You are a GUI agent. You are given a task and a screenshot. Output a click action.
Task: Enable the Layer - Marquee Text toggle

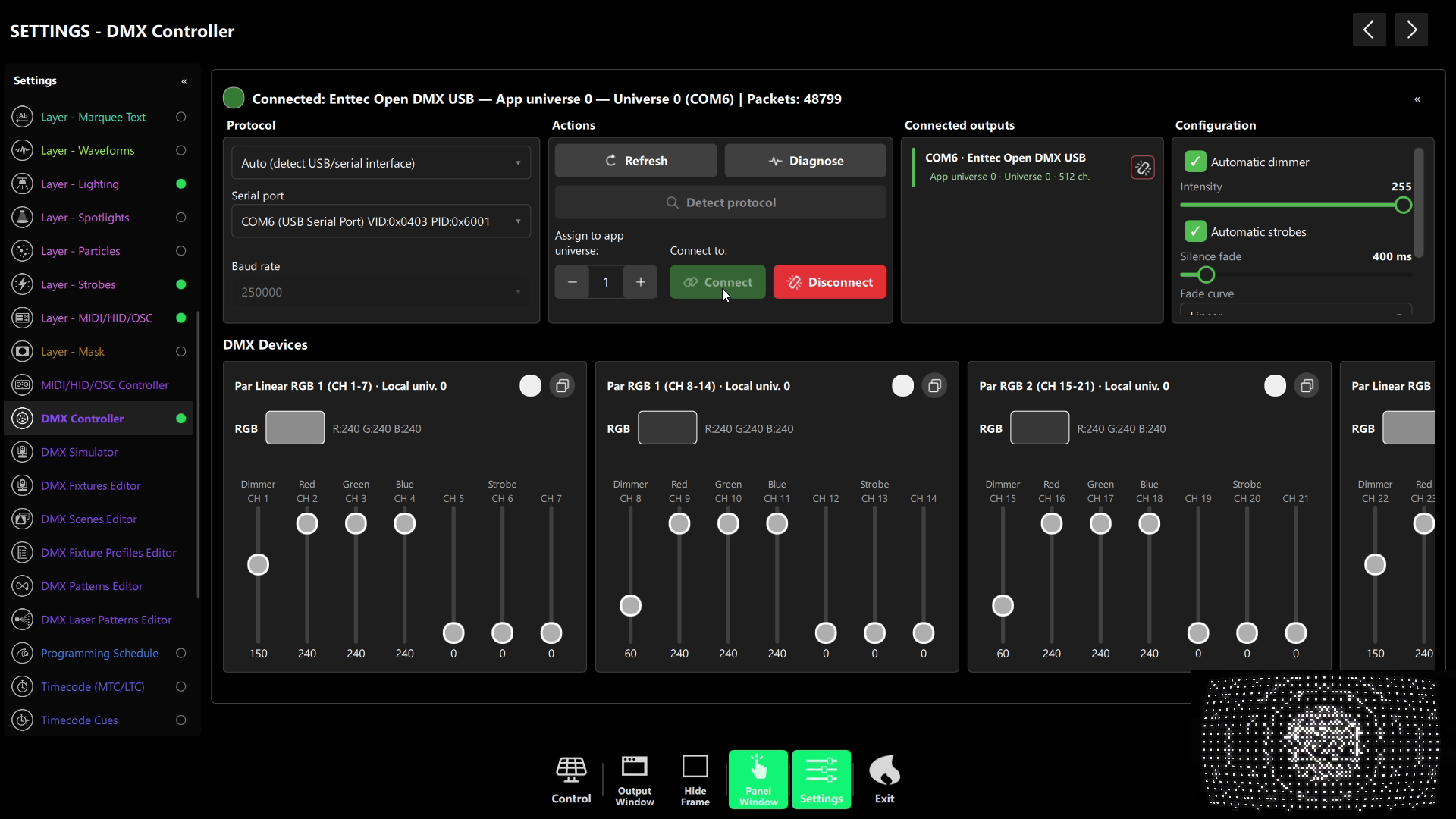(180, 117)
